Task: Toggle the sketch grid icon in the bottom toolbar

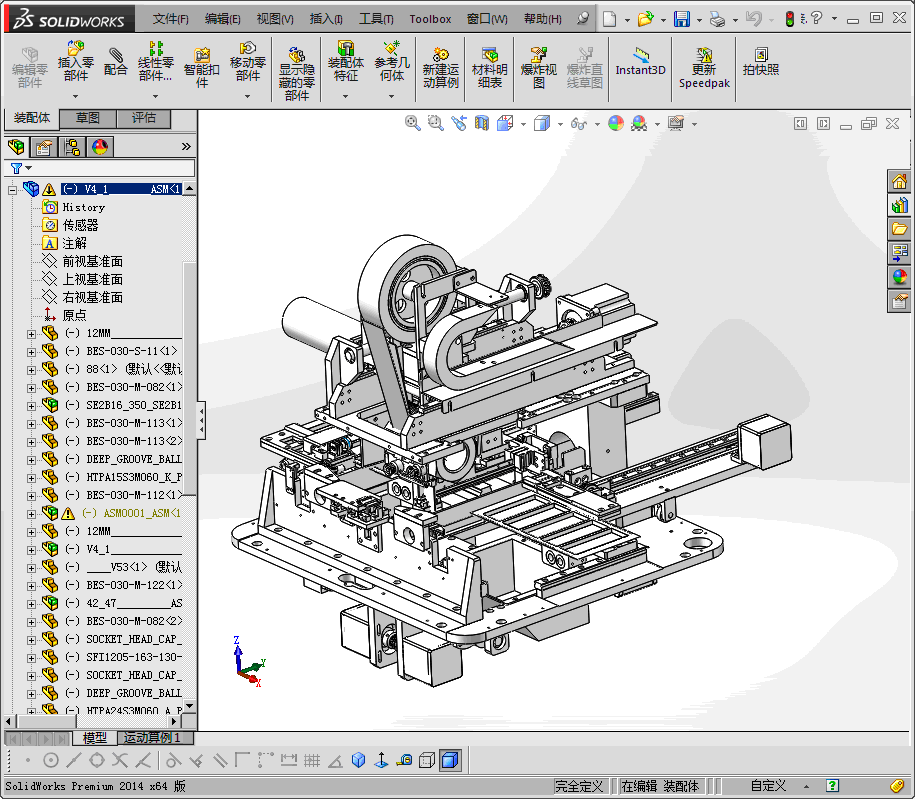Action: coord(312,760)
